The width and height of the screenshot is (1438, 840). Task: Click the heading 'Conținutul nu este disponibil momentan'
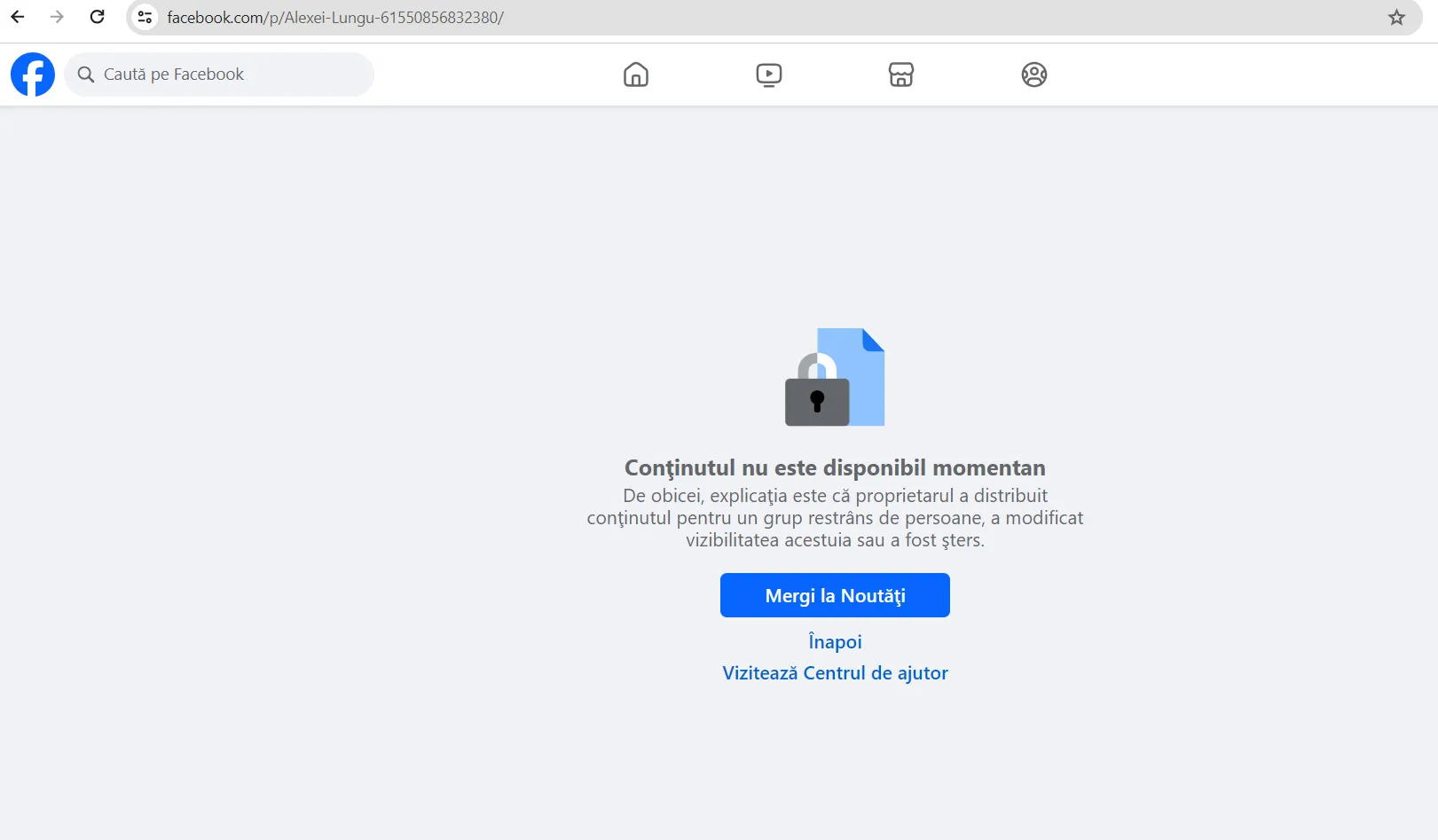click(x=835, y=467)
